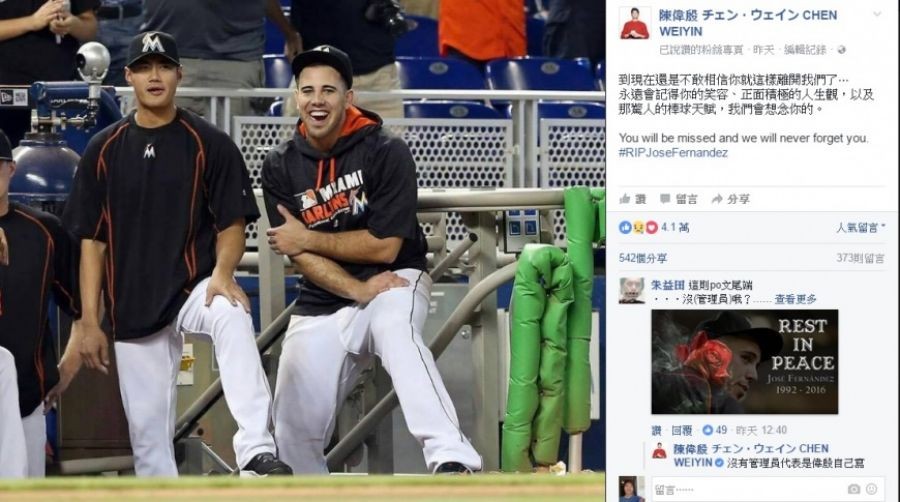This screenshot has height=502, width=900.
Task: Expand the comment with 查看更多
Action: [x=795, y=299]
